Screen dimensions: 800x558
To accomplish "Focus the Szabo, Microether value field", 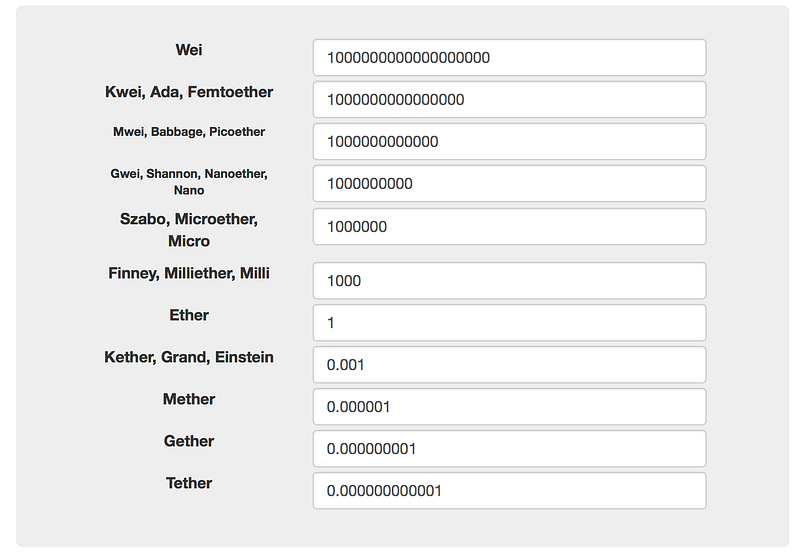I will (509, 227).
